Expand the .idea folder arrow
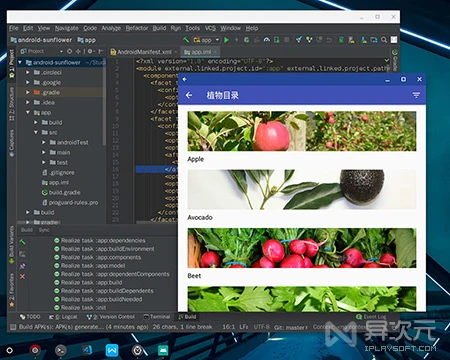Viewport: 450px width, 360px height. pyautogui.click(x=28, y=102)
